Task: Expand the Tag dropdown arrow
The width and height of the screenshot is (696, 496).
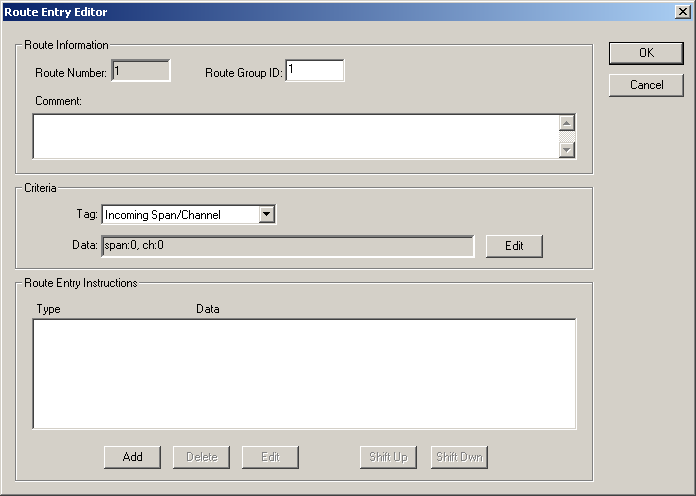Action: pyautogui.click(x=266, y=214)
